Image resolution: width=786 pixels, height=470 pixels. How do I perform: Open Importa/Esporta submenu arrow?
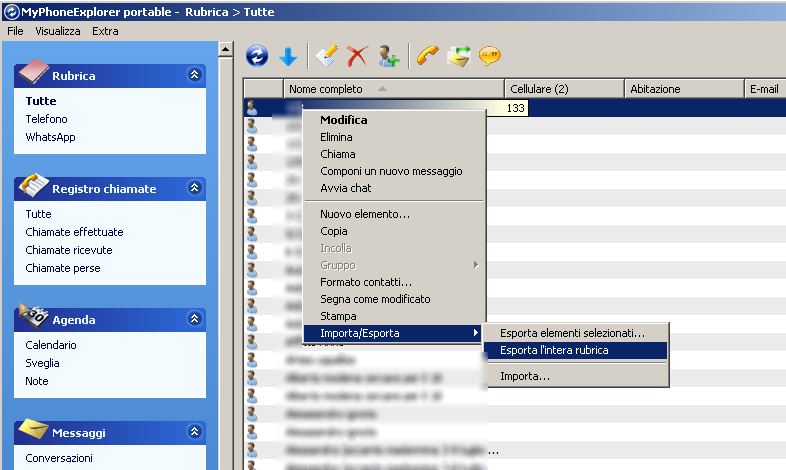click(476, 333)
